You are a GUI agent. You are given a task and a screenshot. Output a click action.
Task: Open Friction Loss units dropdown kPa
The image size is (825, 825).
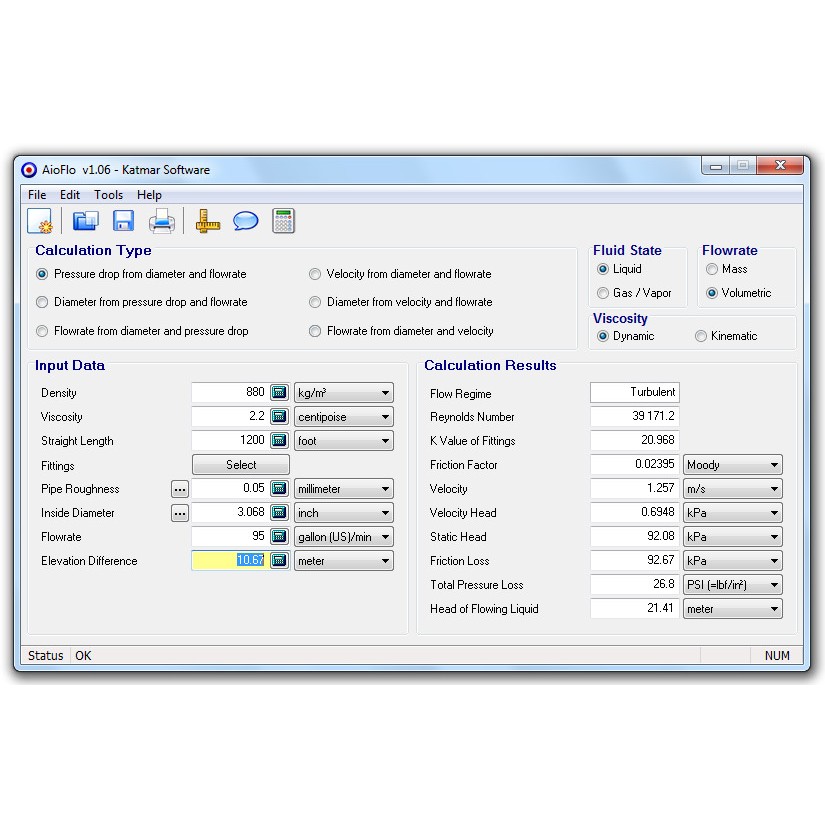tap(732, 560)
